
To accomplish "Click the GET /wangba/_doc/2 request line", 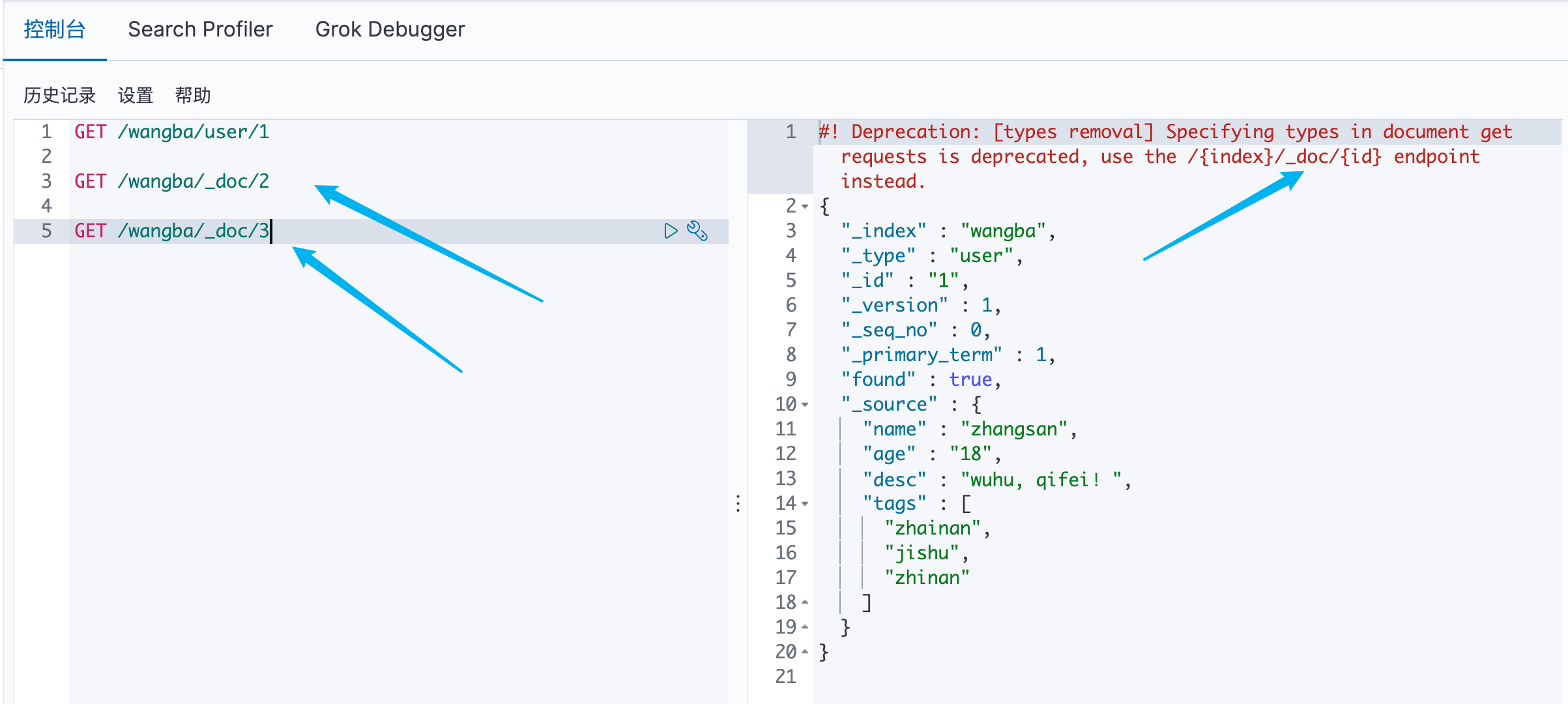I will coord(171,181).
